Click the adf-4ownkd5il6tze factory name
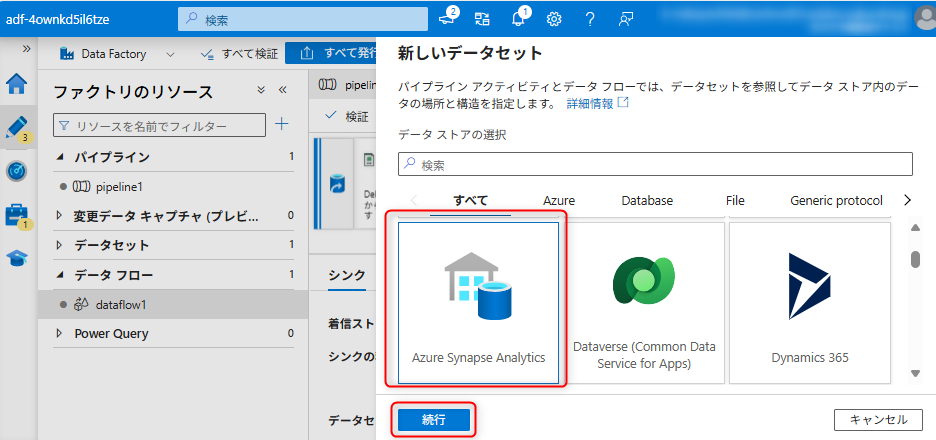936x440 pixels. (57, 19)
